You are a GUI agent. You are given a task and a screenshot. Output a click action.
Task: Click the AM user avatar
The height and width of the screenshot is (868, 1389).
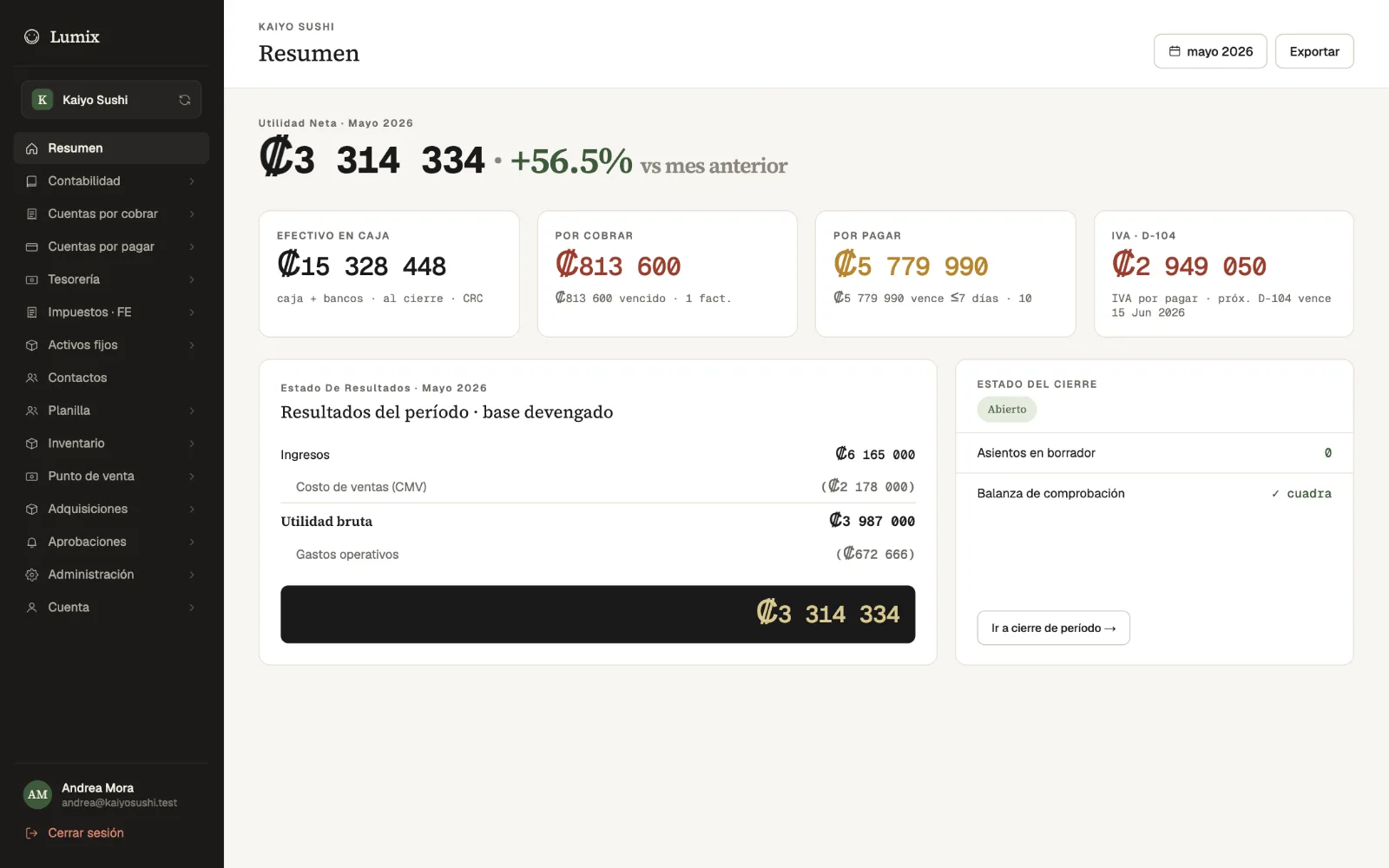click(x=37, y=794)
